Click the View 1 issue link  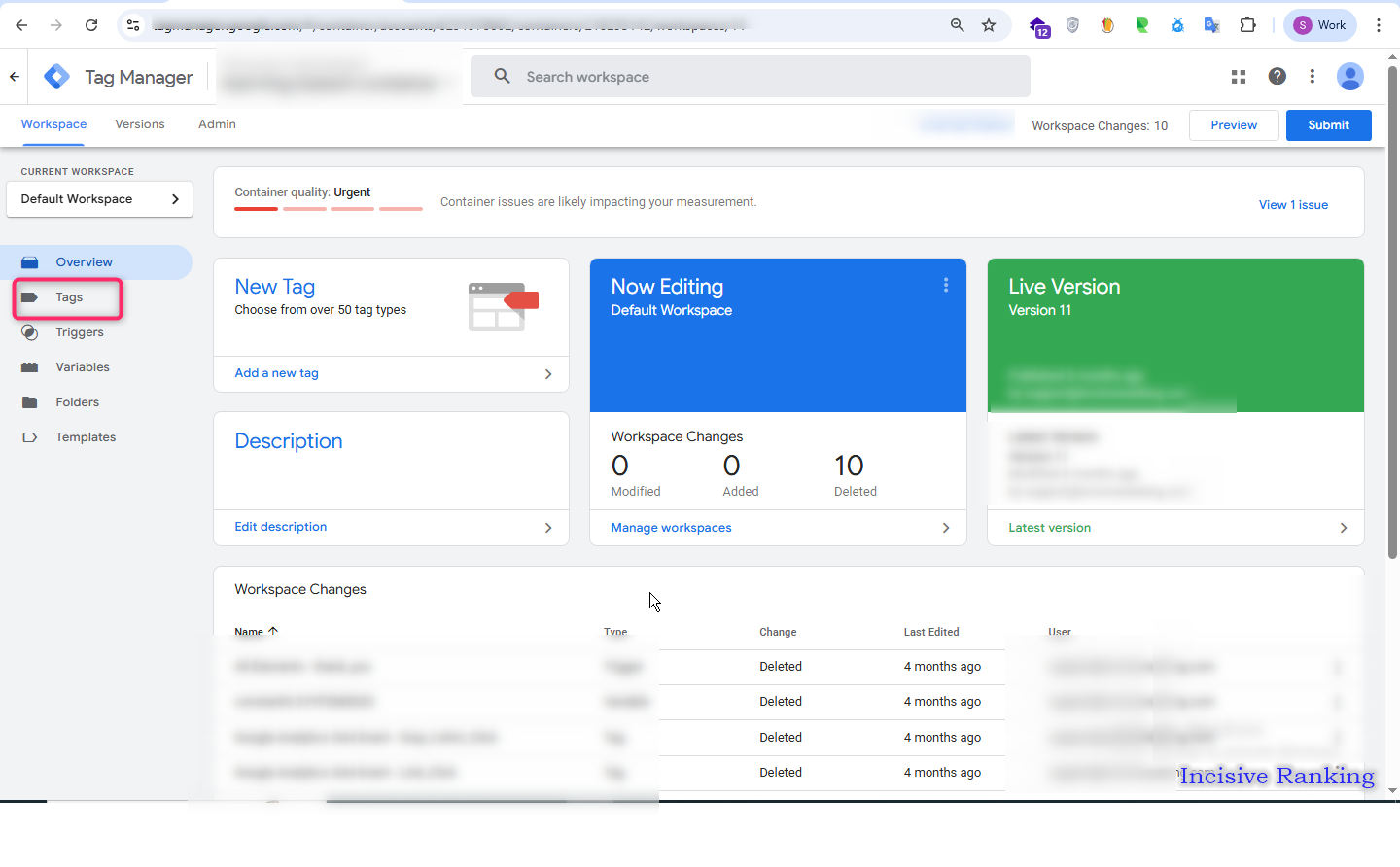coord(1293,205)
